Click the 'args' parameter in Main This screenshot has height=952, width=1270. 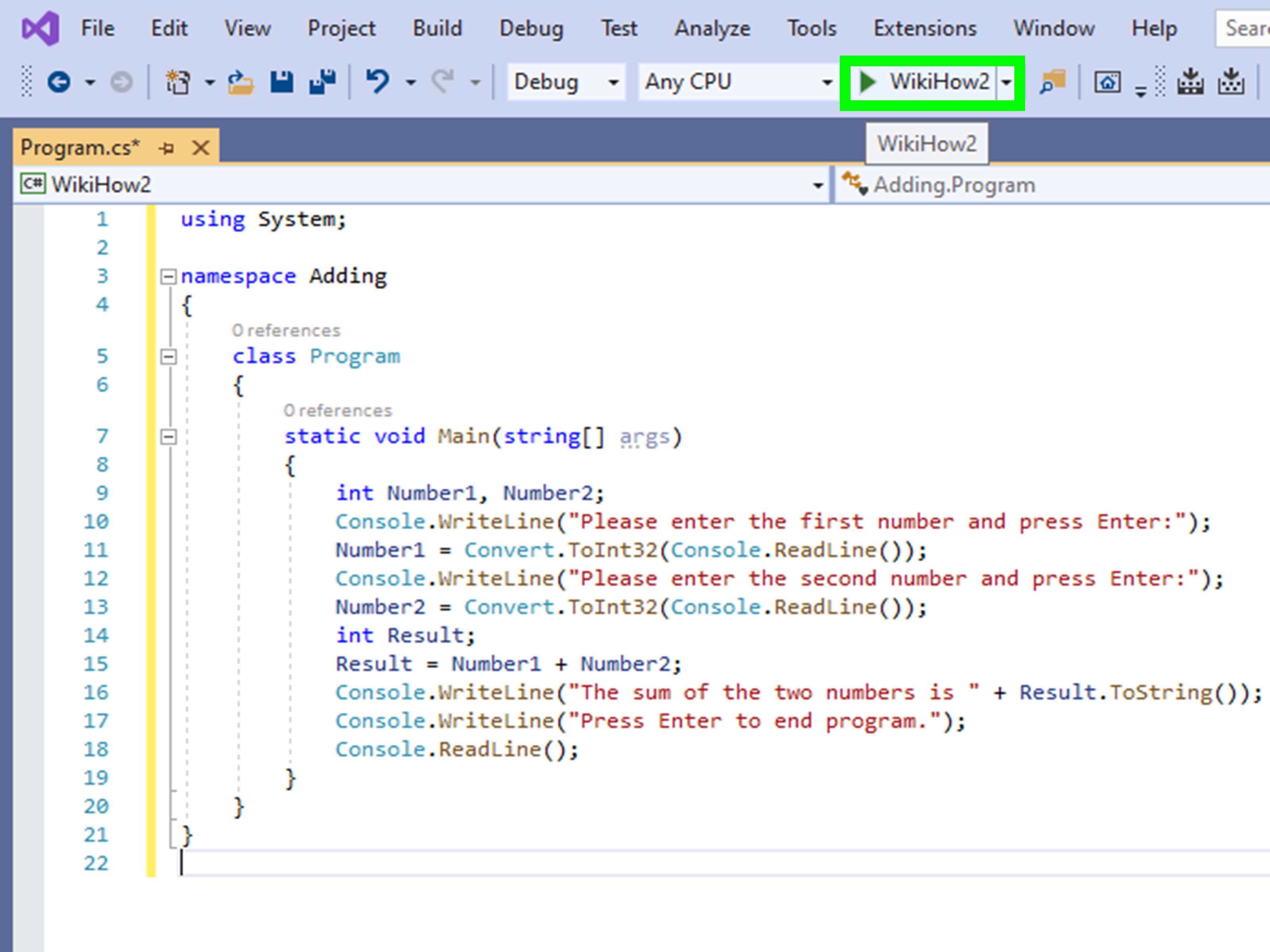[x=645, y=437]
